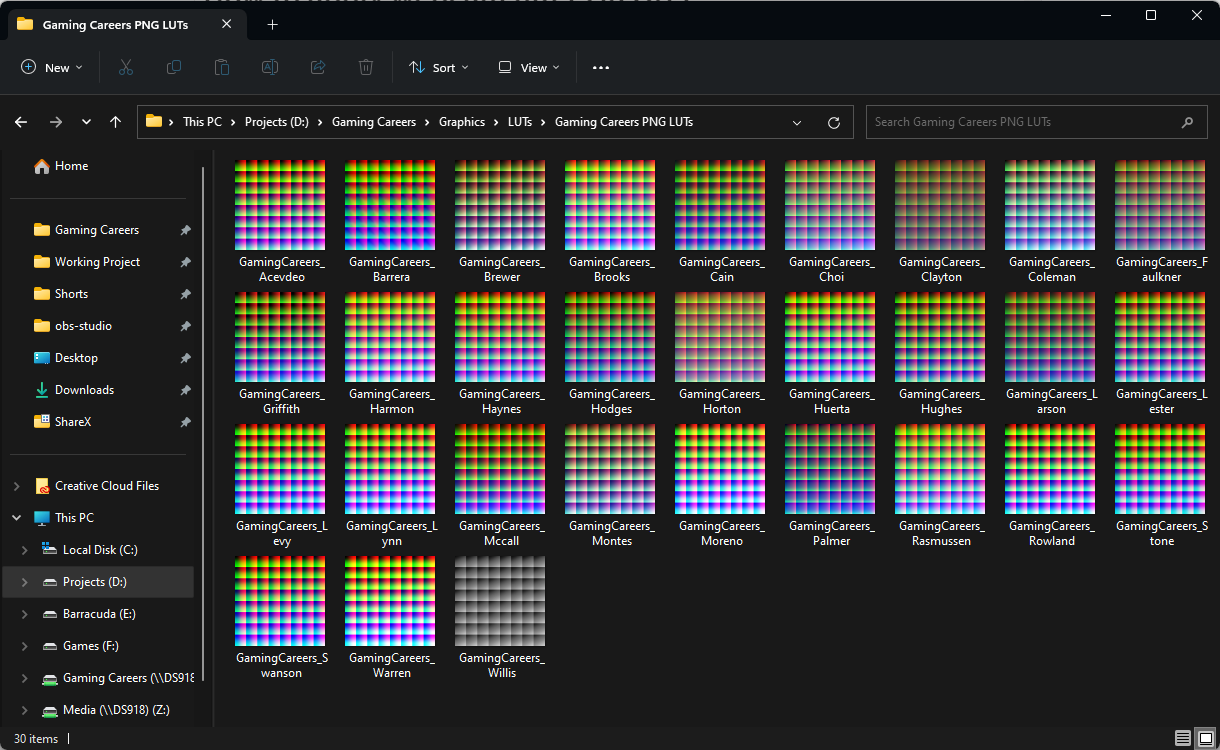1220x750 pixels.
Task: Switch to details view in status bar
Action: (x=1183, y=738)
